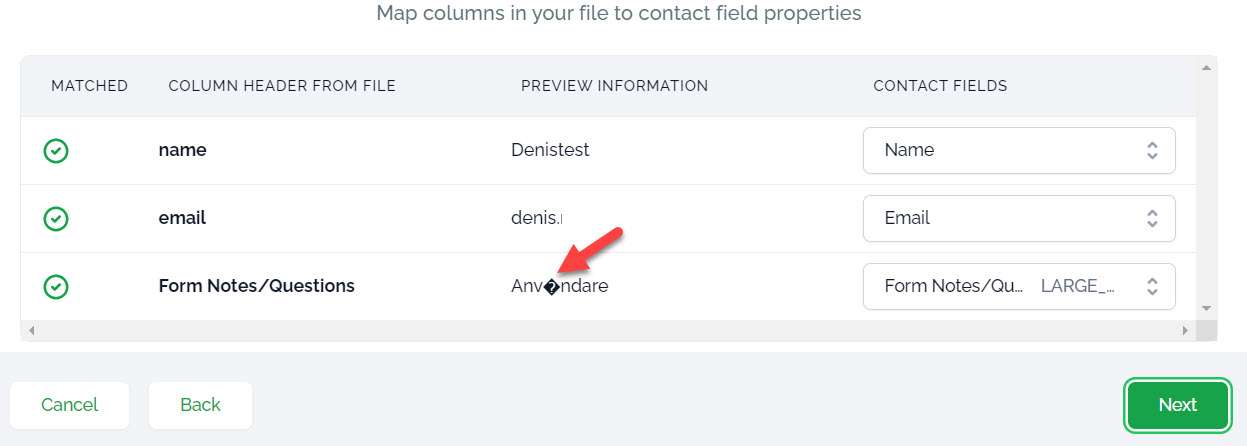Expand the Email contact field dropdown
Viewport: 1247px width, 446px height.
point(1018,218)
